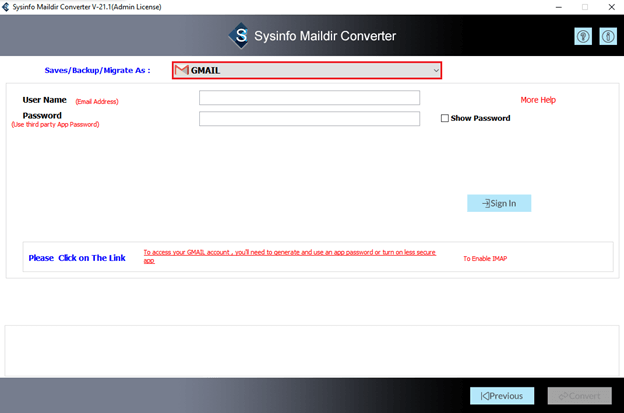Click the greyed-out Convert button
This screenshot has width=624, height=413.
pos(579,396)
